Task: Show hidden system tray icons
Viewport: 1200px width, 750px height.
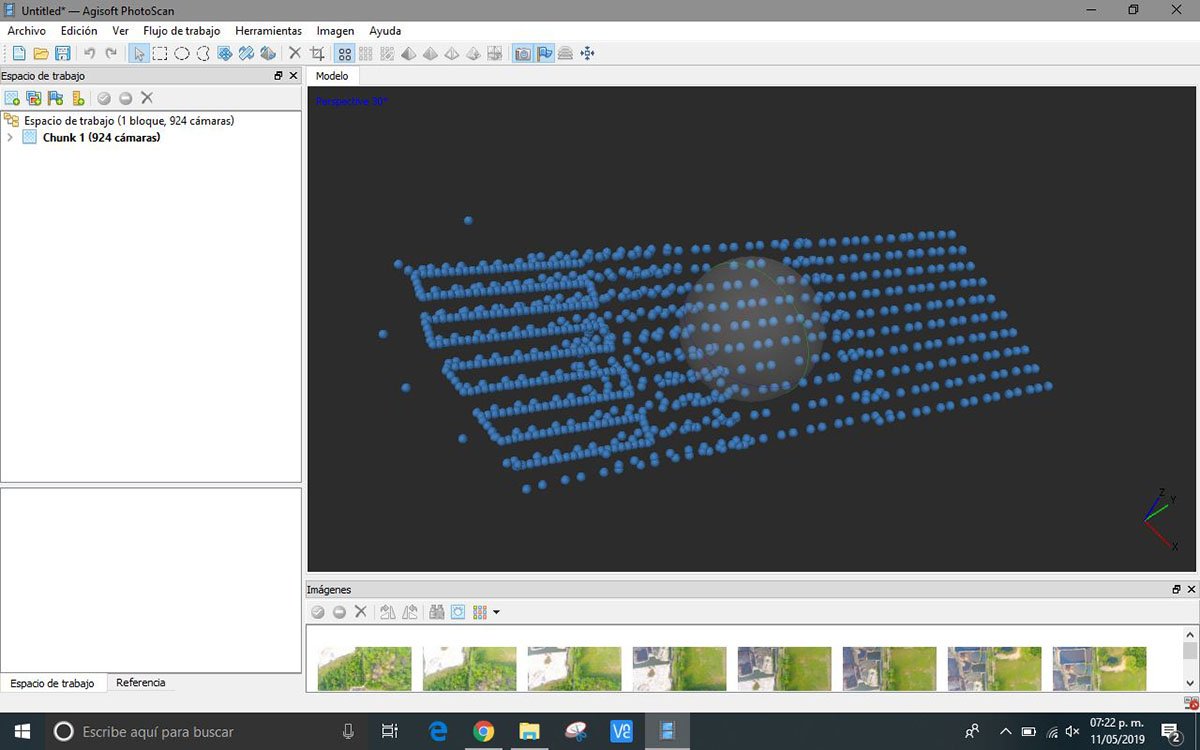Action: pos(1005,732)
